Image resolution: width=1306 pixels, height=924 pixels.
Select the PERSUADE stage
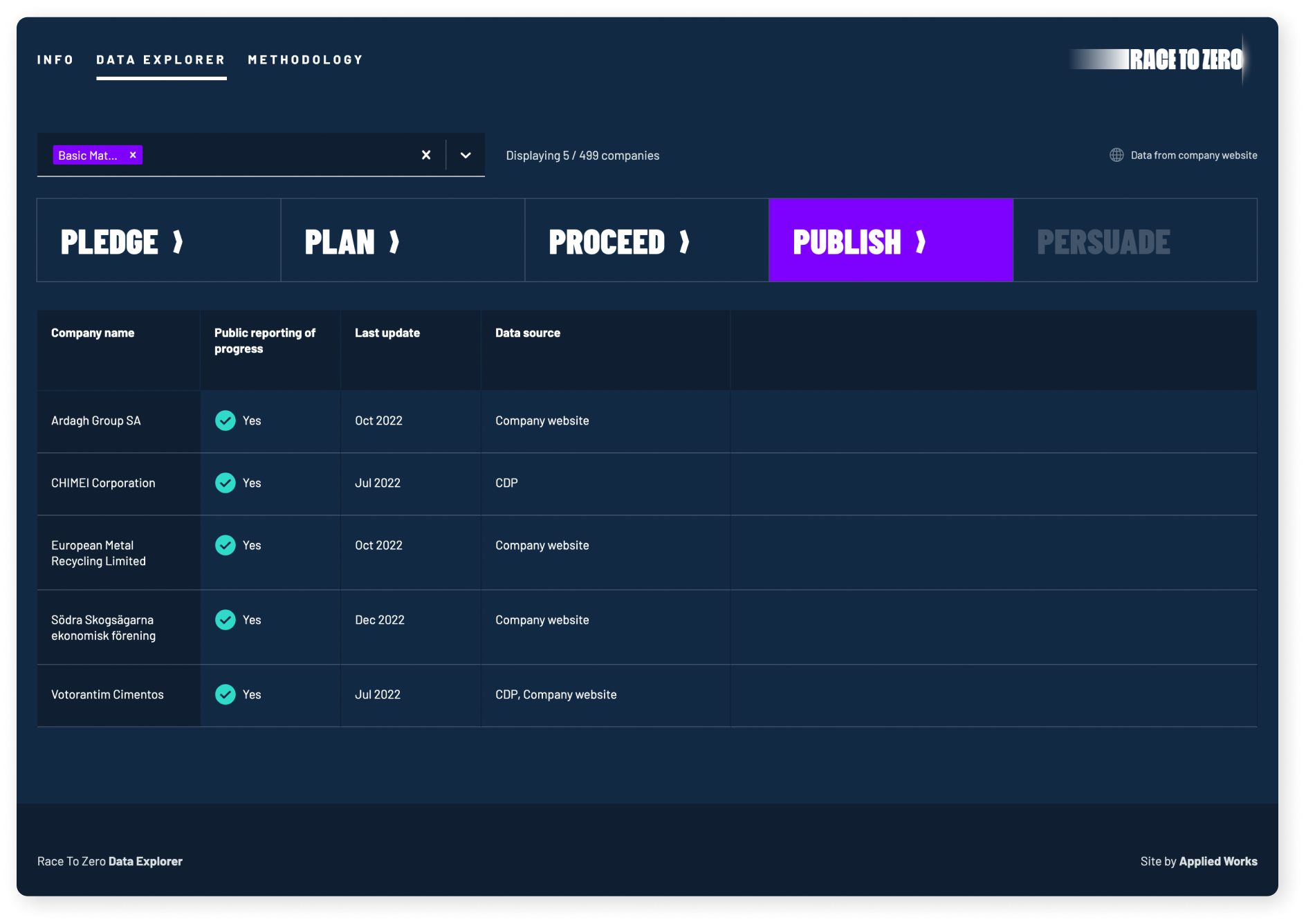coord(1135,240)
